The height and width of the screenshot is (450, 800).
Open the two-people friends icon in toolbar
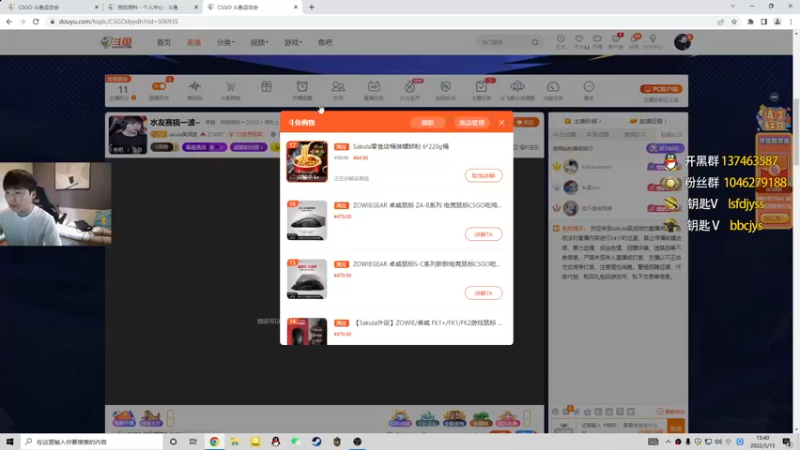pos(338,86)
